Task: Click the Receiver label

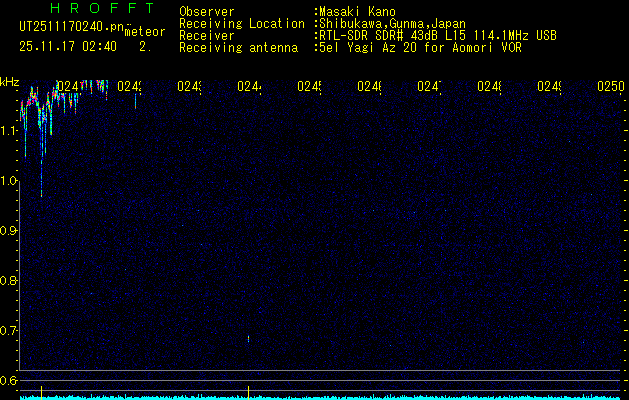Action: [207, 36]
